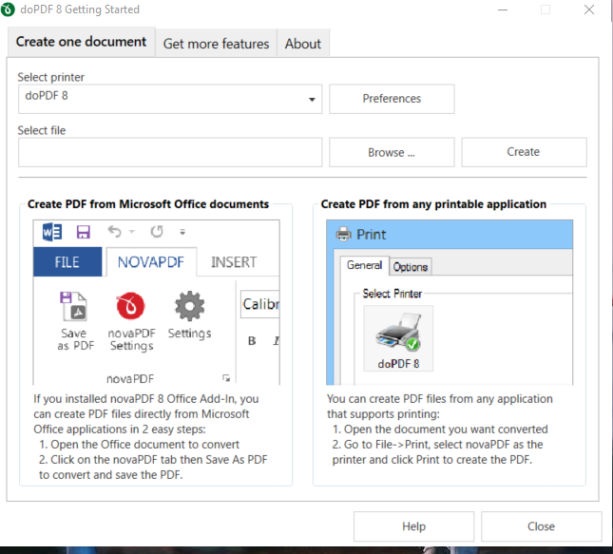Click the redo icon in the Office preview

tap(157, 232)
